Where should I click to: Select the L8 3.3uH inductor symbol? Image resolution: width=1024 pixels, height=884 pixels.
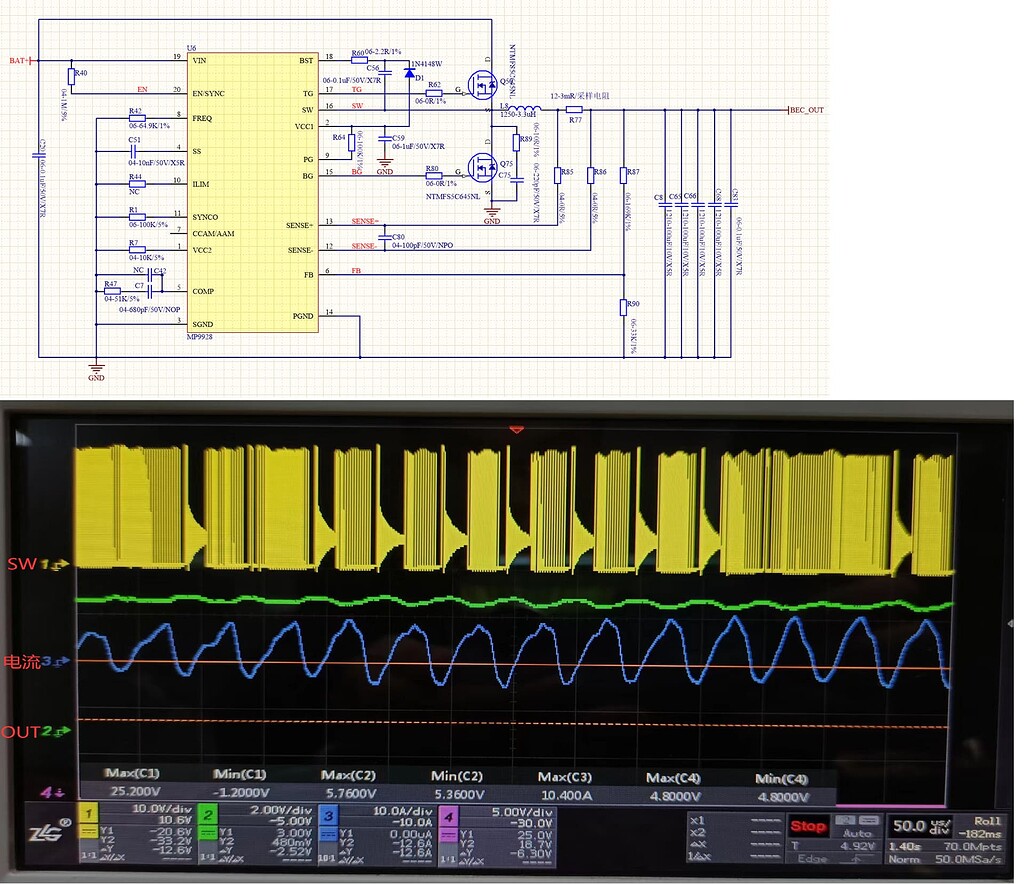tap(524, 108)
